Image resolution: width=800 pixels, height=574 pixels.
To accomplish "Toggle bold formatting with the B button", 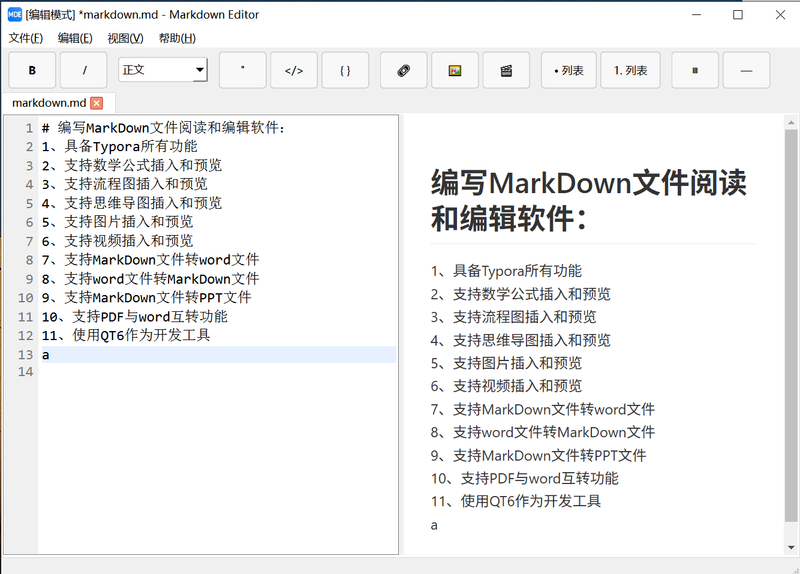I will (33, 70).
